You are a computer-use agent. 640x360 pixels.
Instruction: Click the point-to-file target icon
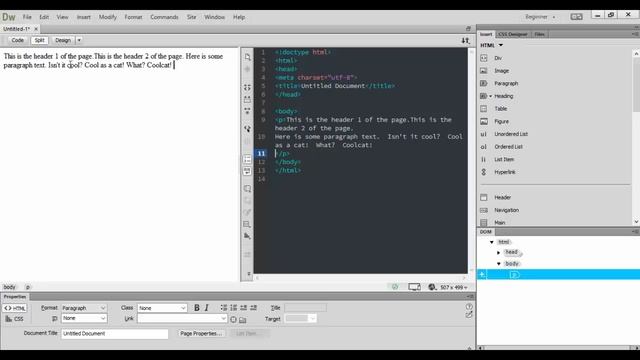tap(233, 319)
